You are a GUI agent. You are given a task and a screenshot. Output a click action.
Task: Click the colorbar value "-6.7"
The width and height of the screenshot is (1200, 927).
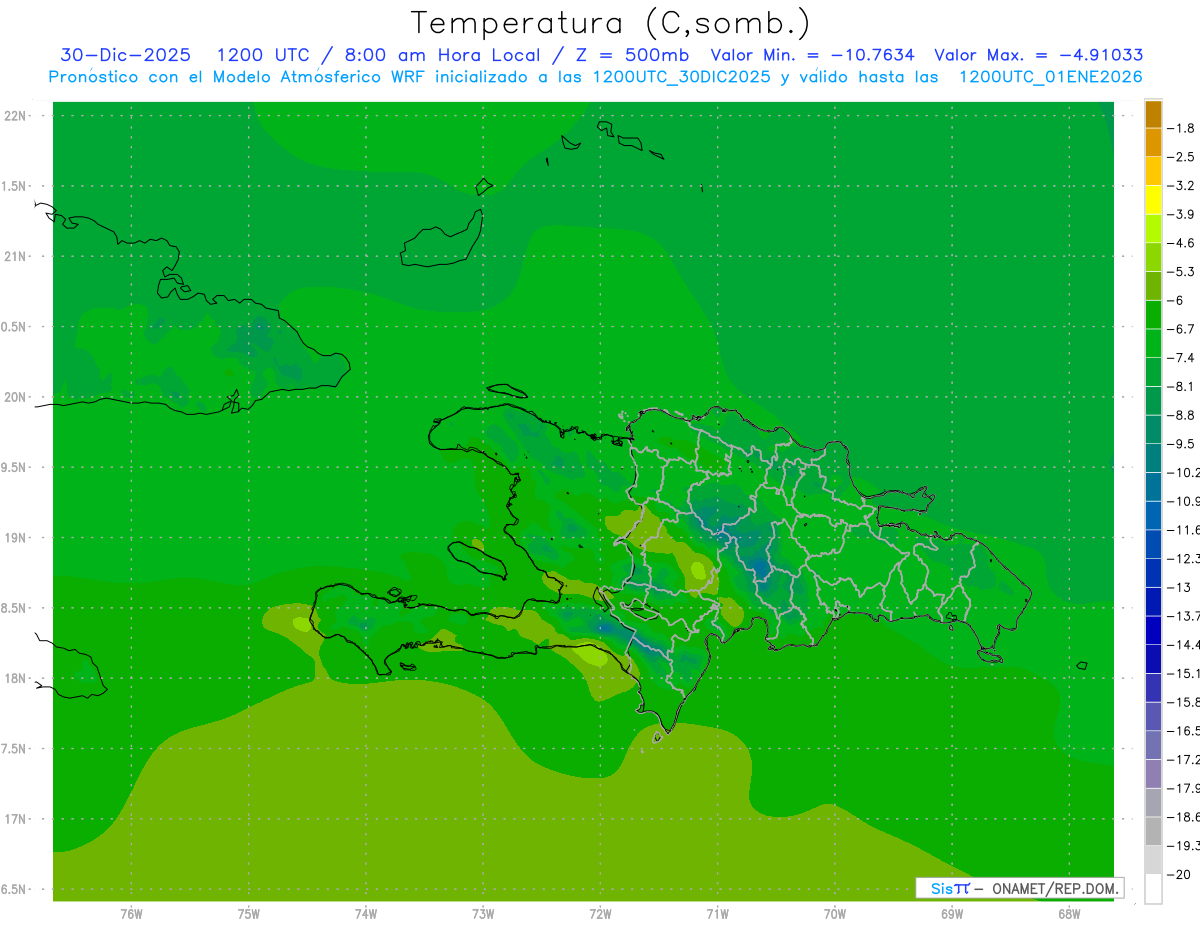[x=1182, y=329]
